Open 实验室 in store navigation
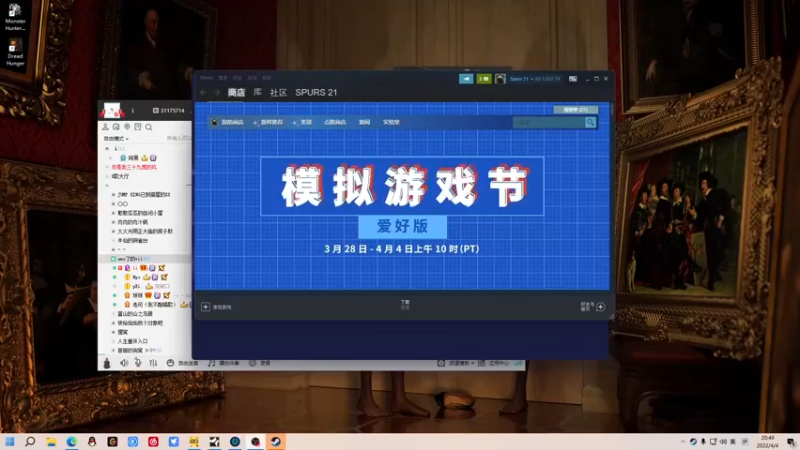This screenshot has width=800, height=450. [x=391, y=122]
